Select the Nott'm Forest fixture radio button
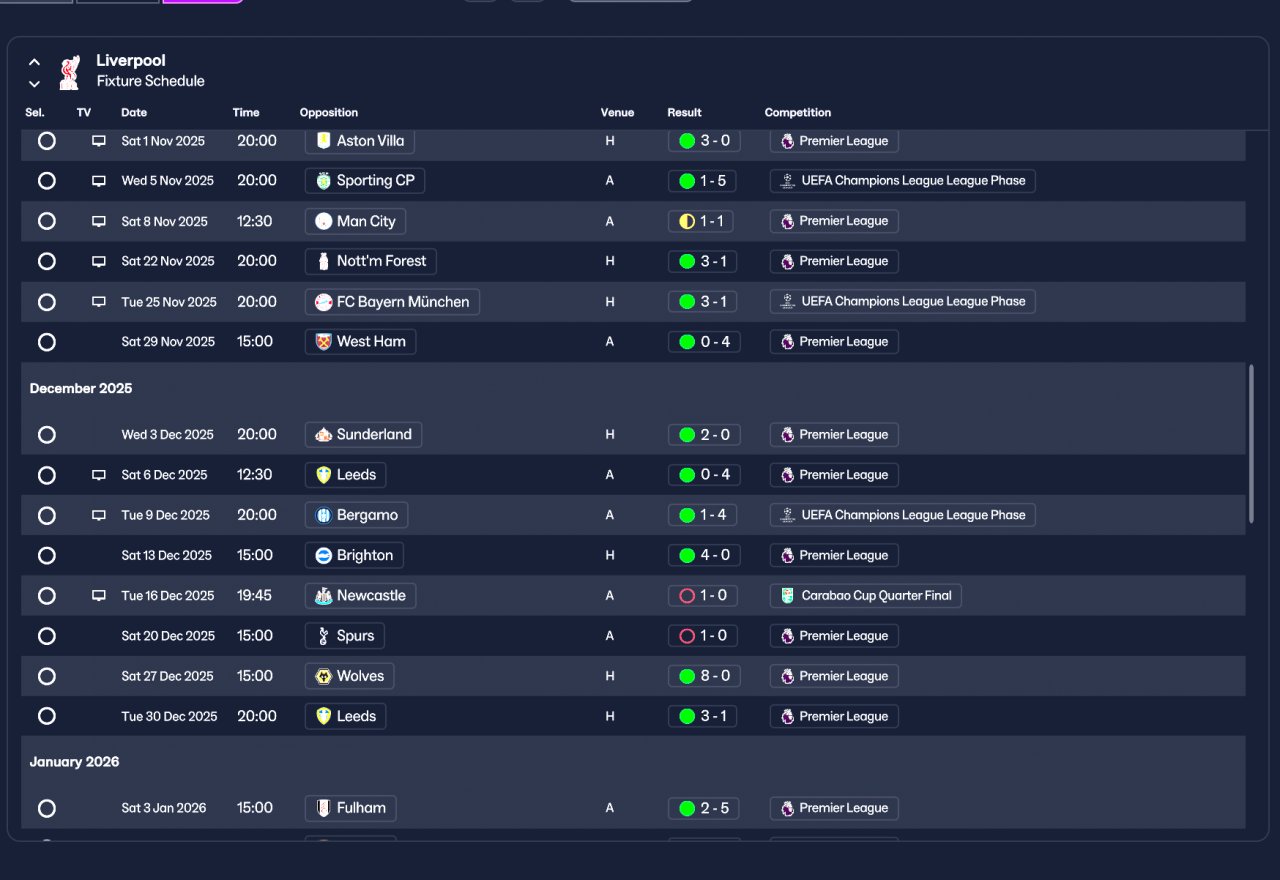The image size is (1280, 880). click(47, 261)
